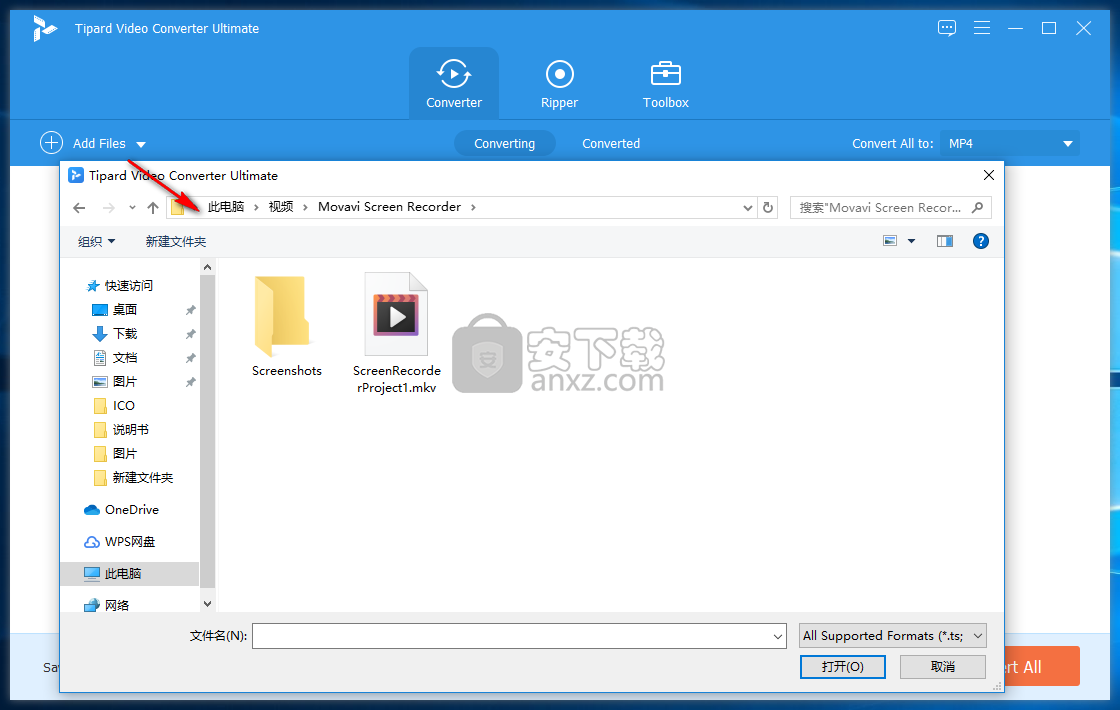Image resolution: width=1120 pixels, height=710 pixels.
Task: Click the Add Files plus icon
Action: click(51, 143)
